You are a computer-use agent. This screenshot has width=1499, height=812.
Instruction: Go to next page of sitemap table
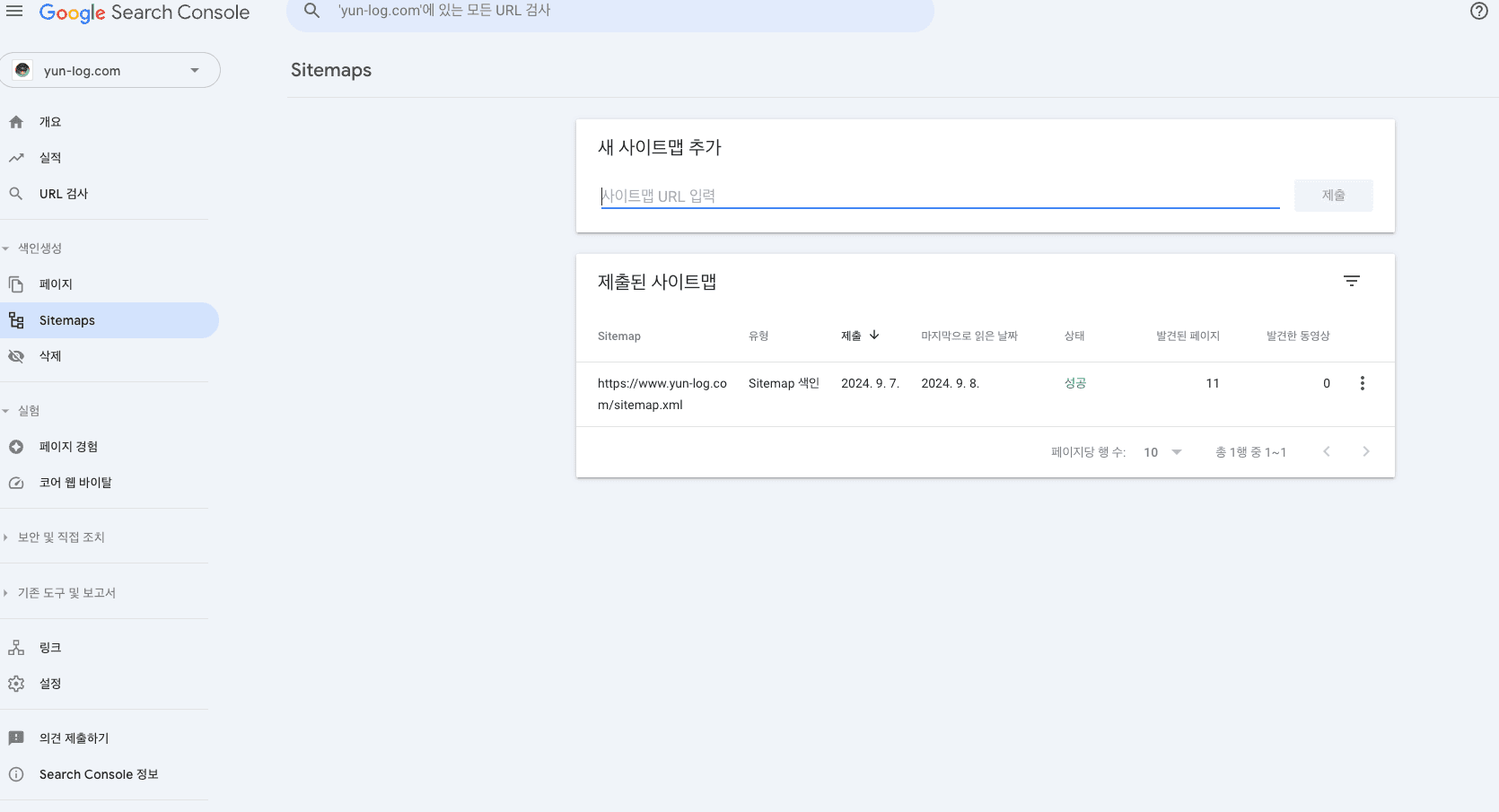point(1366,451)
